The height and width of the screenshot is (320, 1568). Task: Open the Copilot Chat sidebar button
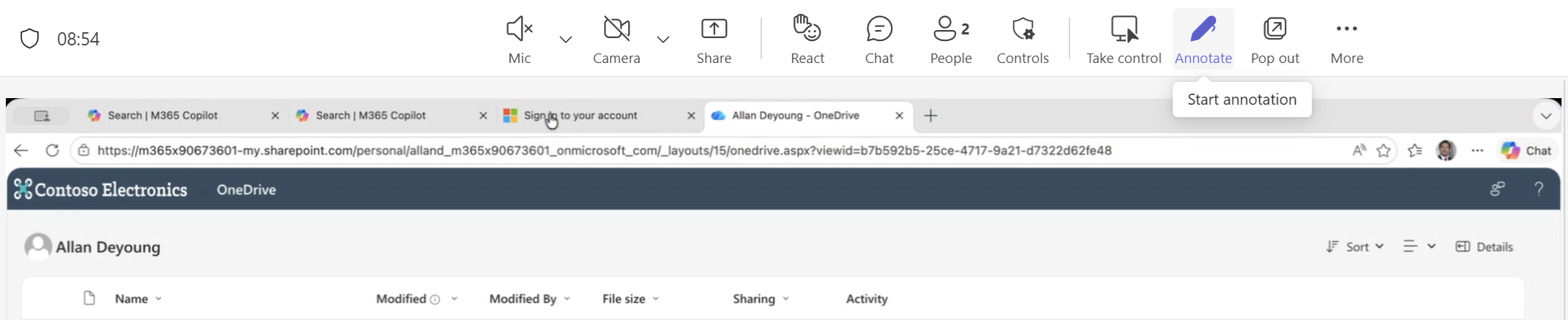[1526, 151]
